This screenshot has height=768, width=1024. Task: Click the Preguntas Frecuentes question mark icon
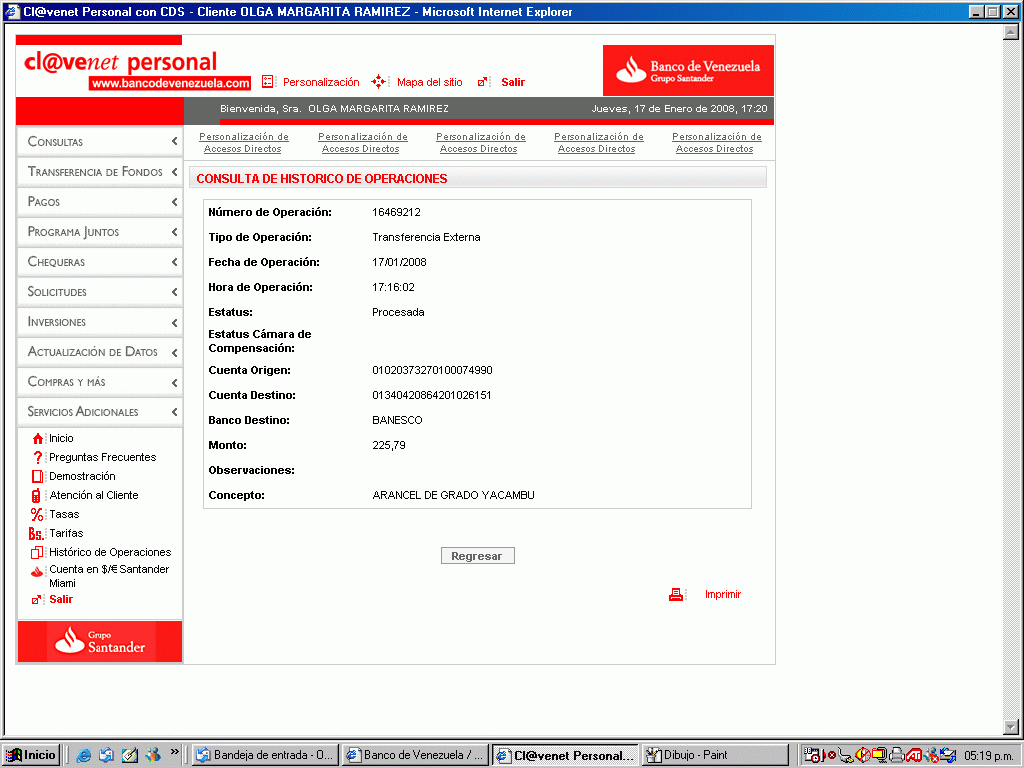click(38, 457)
